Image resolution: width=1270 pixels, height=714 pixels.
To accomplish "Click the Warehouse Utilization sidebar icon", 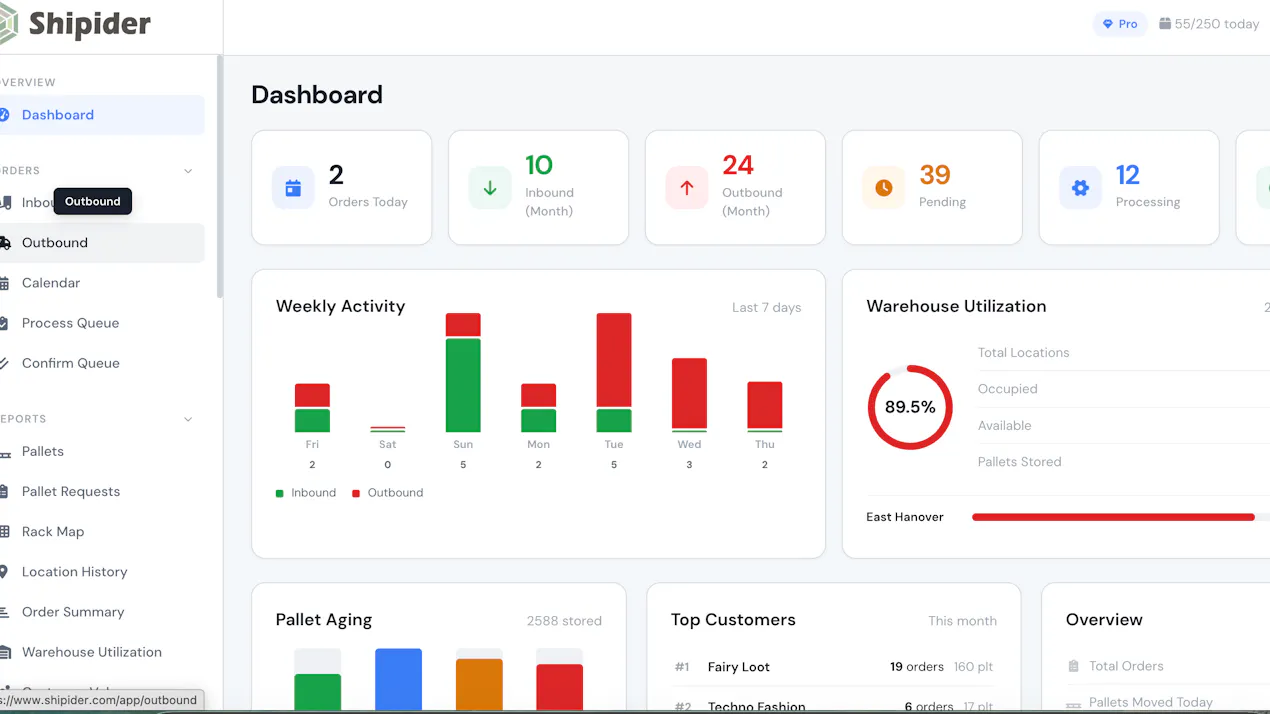I will click(x=4, y=652).
